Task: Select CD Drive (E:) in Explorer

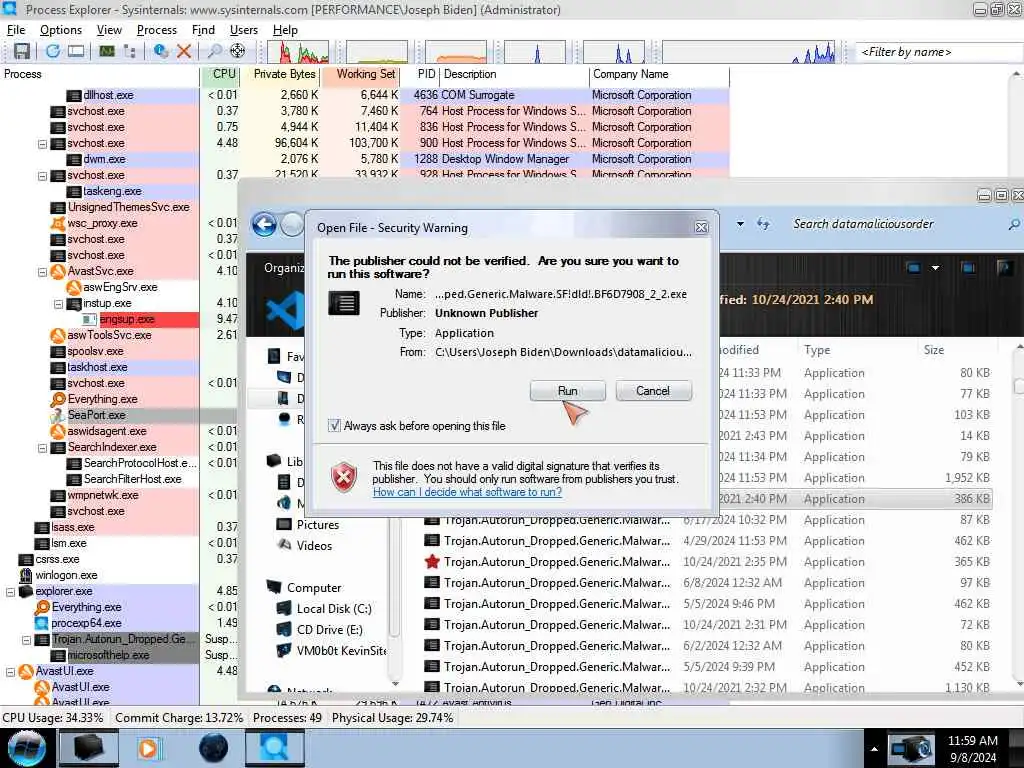Action: [x=320, y=630]
